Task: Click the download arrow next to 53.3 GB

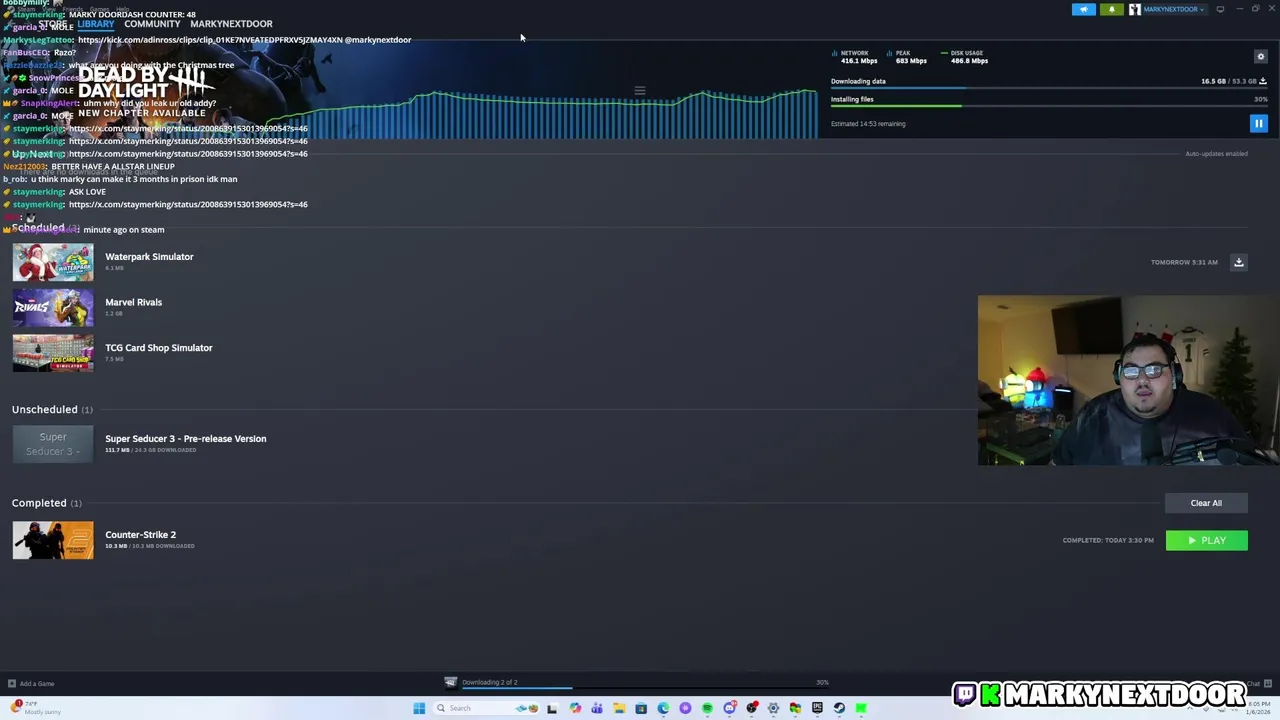Action: 1263,81
